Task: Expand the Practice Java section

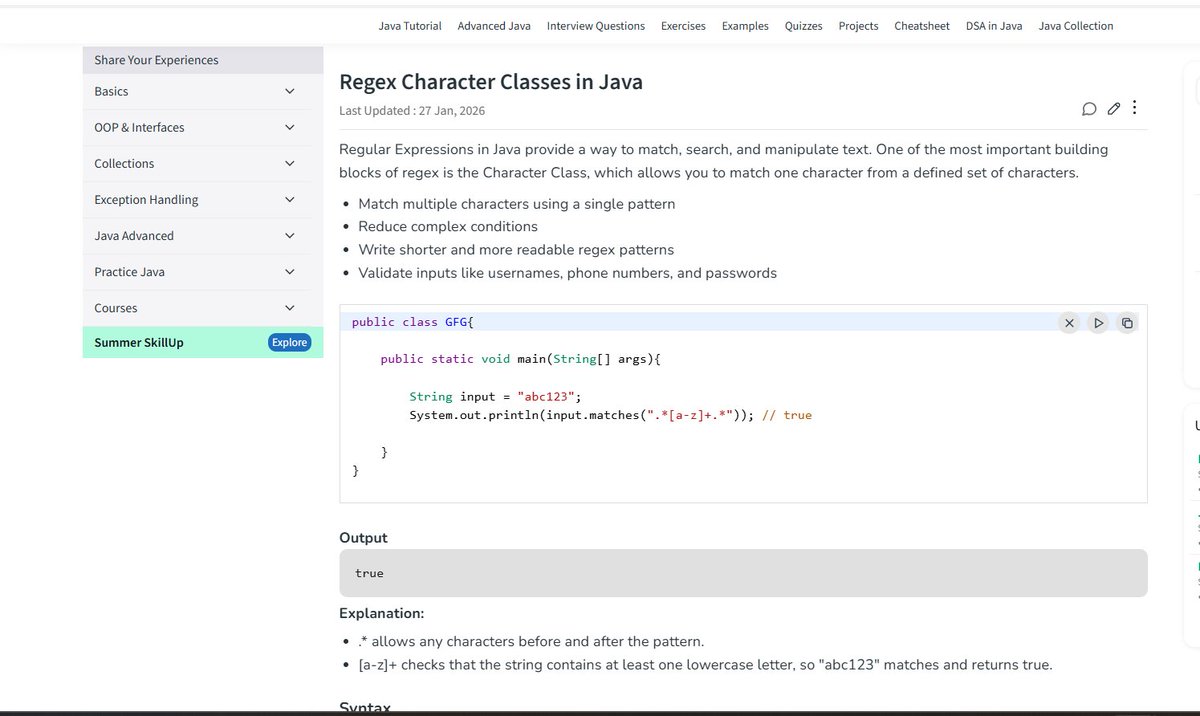Action: click(289, 271)
